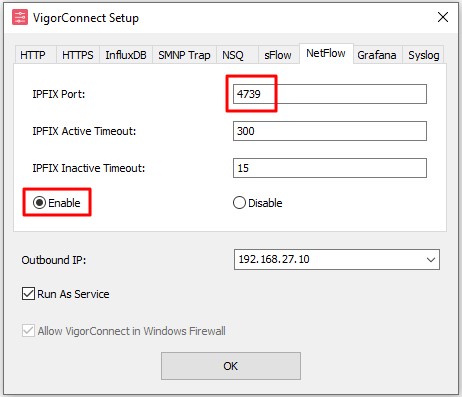Click the VigorConnect app icon in title bar

point(20,17)
